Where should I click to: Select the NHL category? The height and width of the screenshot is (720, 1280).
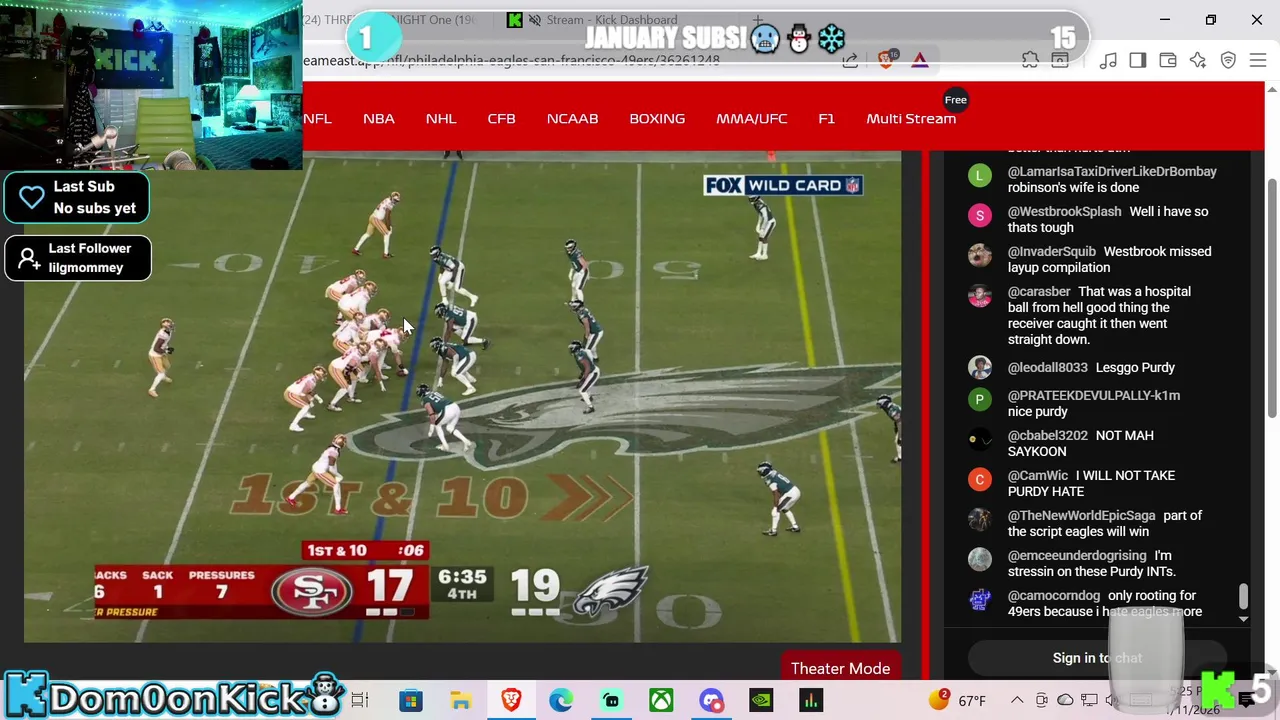pyautogui.click(x=441, y=118)
